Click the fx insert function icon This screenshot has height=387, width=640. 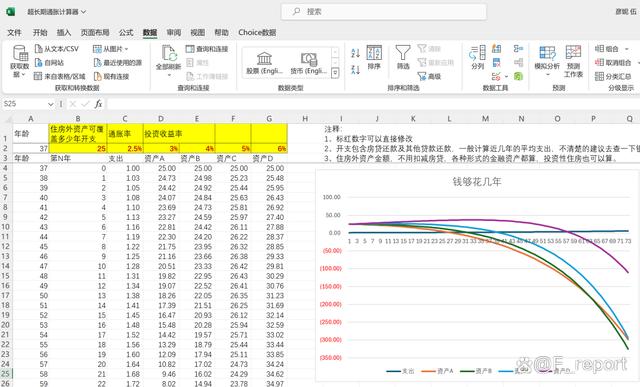98,104
